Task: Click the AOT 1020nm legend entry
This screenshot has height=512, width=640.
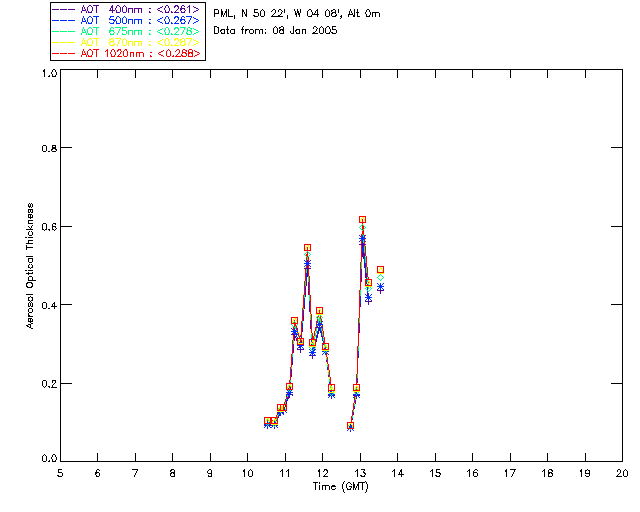Action: tap(127, 53)
